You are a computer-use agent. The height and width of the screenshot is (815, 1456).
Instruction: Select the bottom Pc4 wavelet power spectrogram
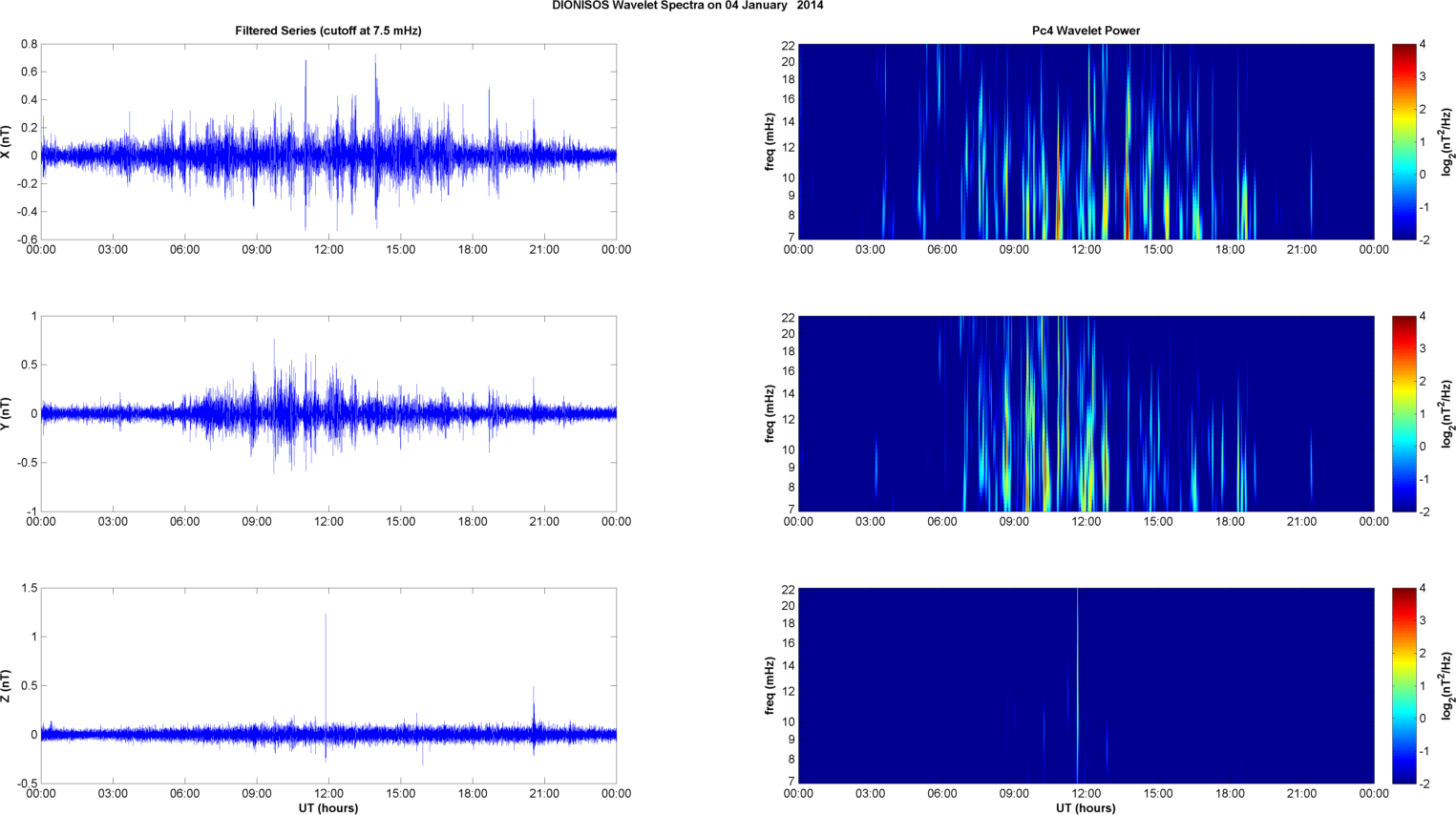[x=1086, y=685]
